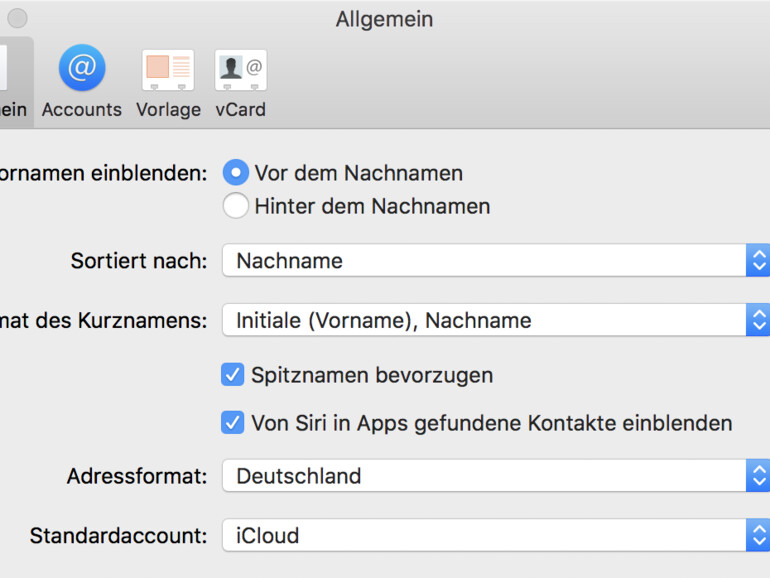Click the Accounts label in toolbar
770x578 pixels.
click(82, 110)
